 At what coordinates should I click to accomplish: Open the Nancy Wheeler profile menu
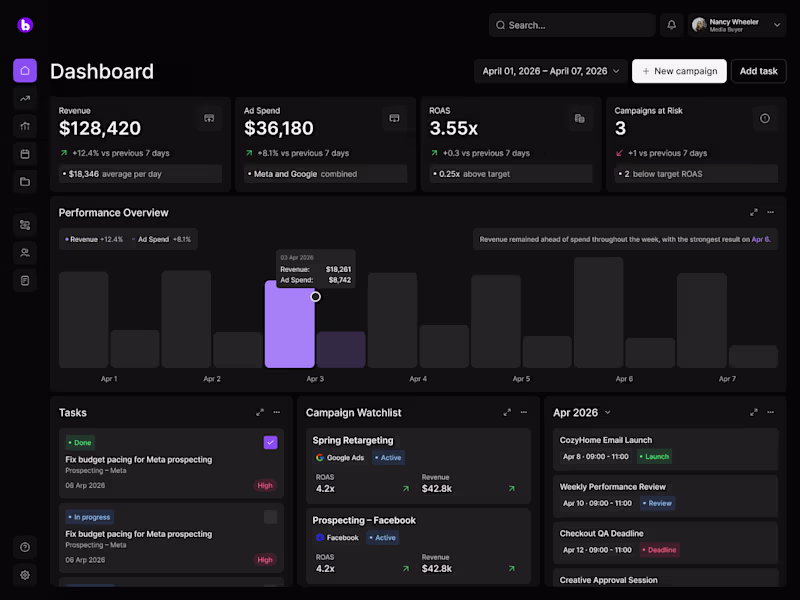coord(736,25)
